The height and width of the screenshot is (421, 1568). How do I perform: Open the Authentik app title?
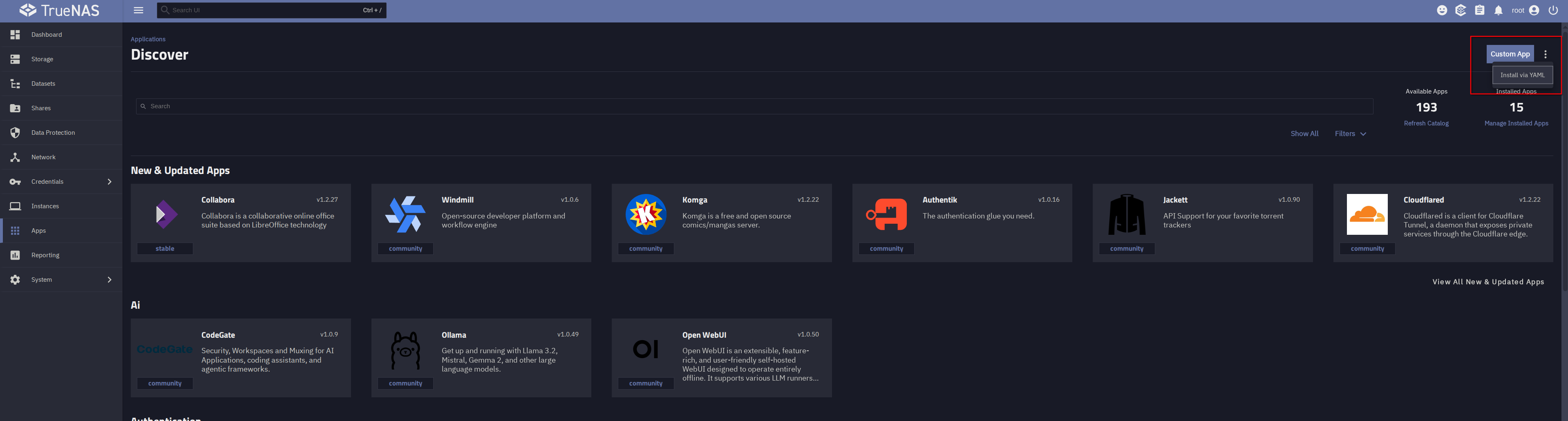pyautogui.click(x=939, y=200)
